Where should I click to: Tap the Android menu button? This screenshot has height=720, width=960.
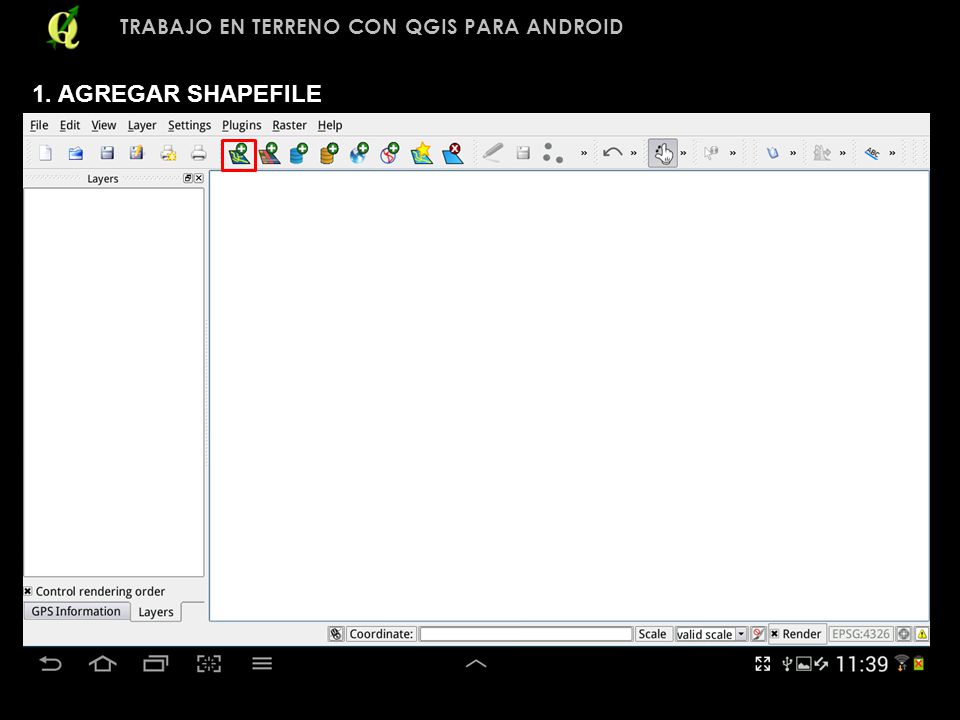click(x=262, y=663)
